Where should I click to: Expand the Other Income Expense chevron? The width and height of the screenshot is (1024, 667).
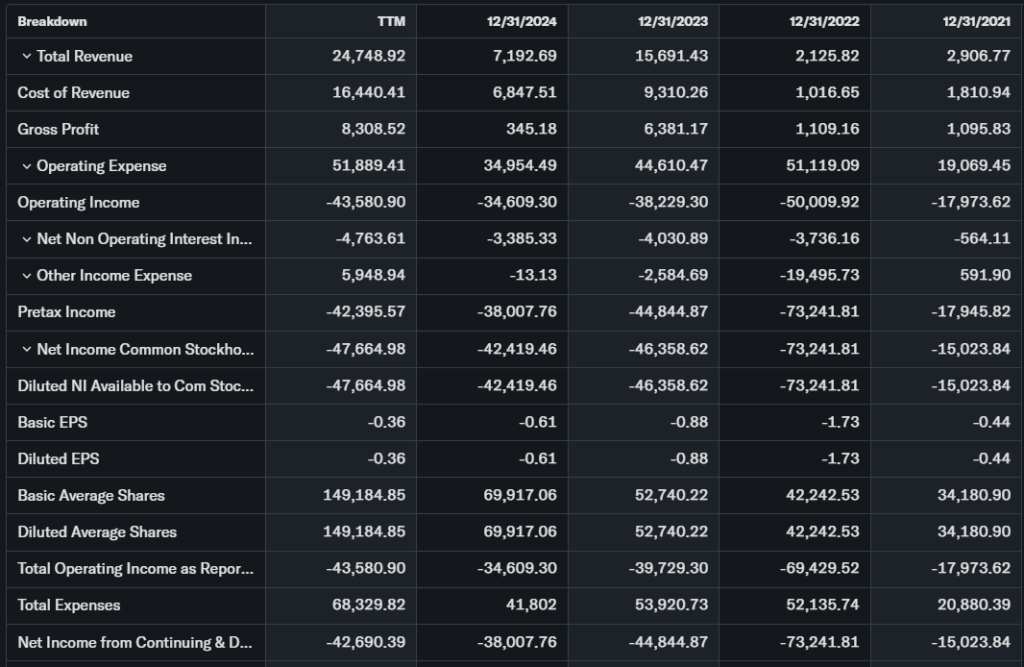click(26, 276)
